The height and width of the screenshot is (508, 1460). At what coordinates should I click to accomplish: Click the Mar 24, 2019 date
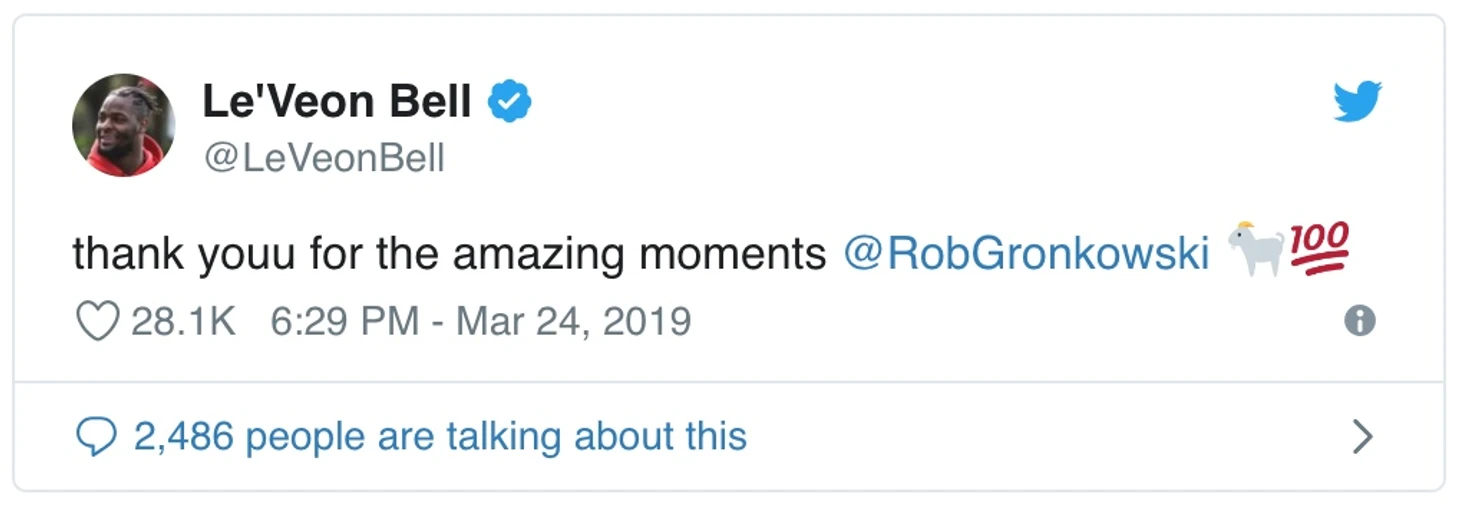[x=573, y=322]
